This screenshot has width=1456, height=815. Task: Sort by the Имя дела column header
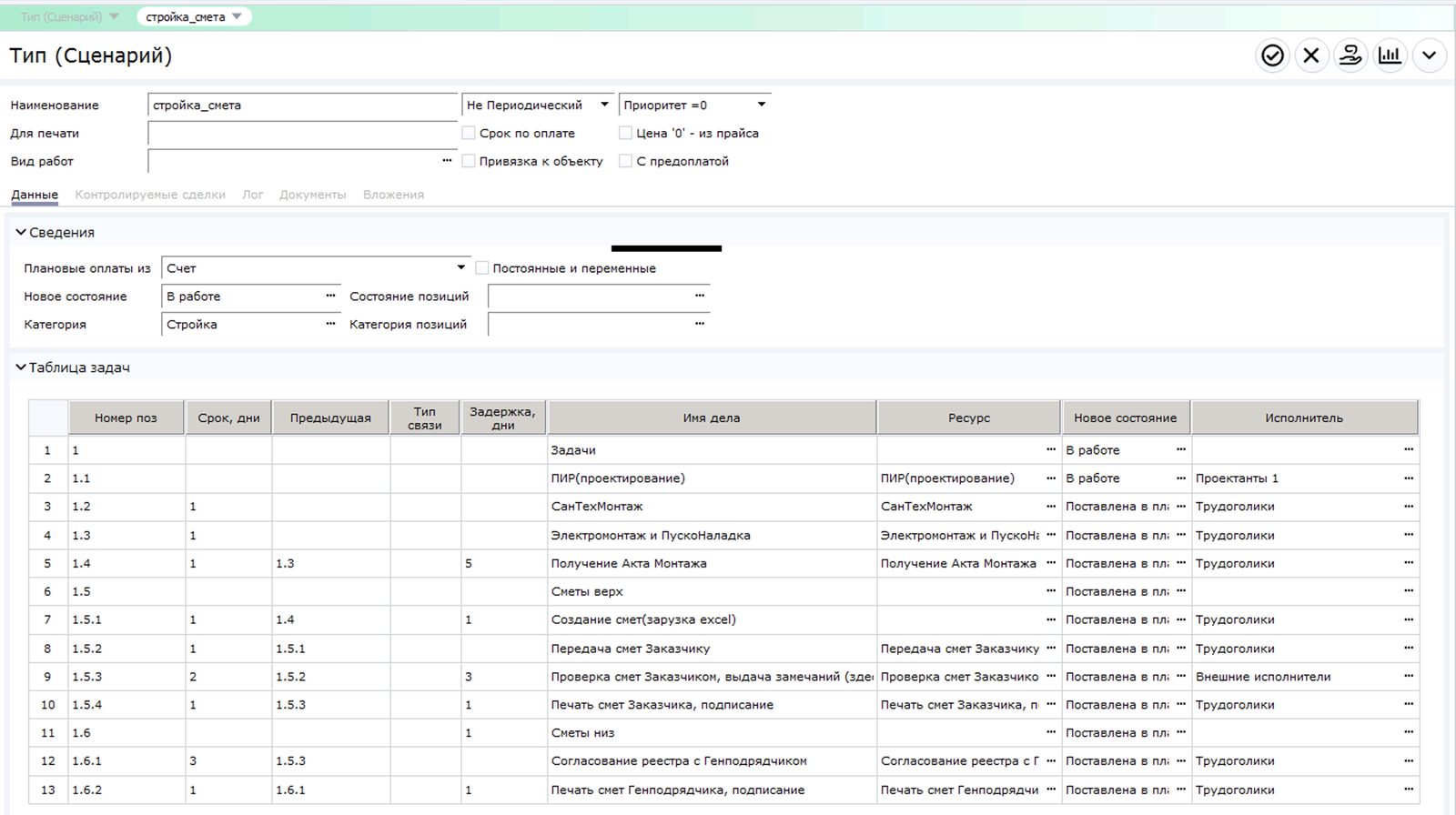[x=712, y=418]
